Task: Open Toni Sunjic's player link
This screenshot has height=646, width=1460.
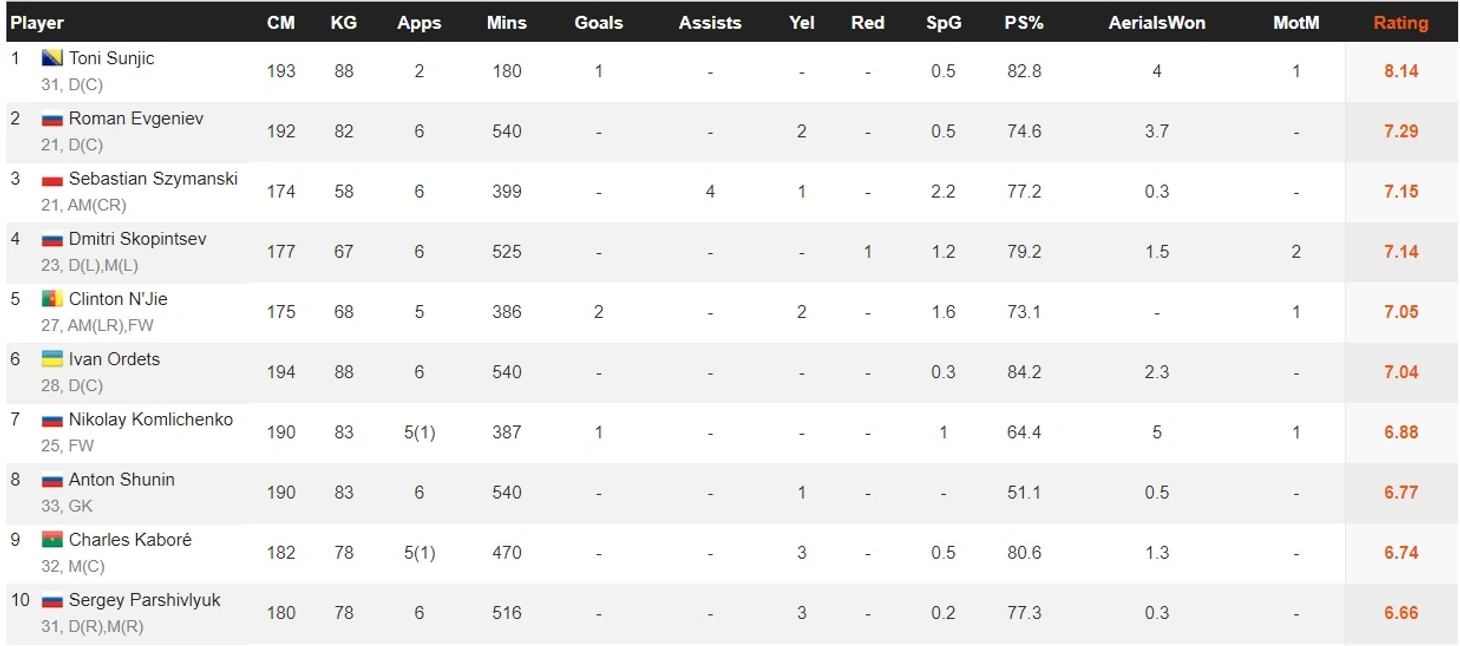Action: (x=112, y=58)
